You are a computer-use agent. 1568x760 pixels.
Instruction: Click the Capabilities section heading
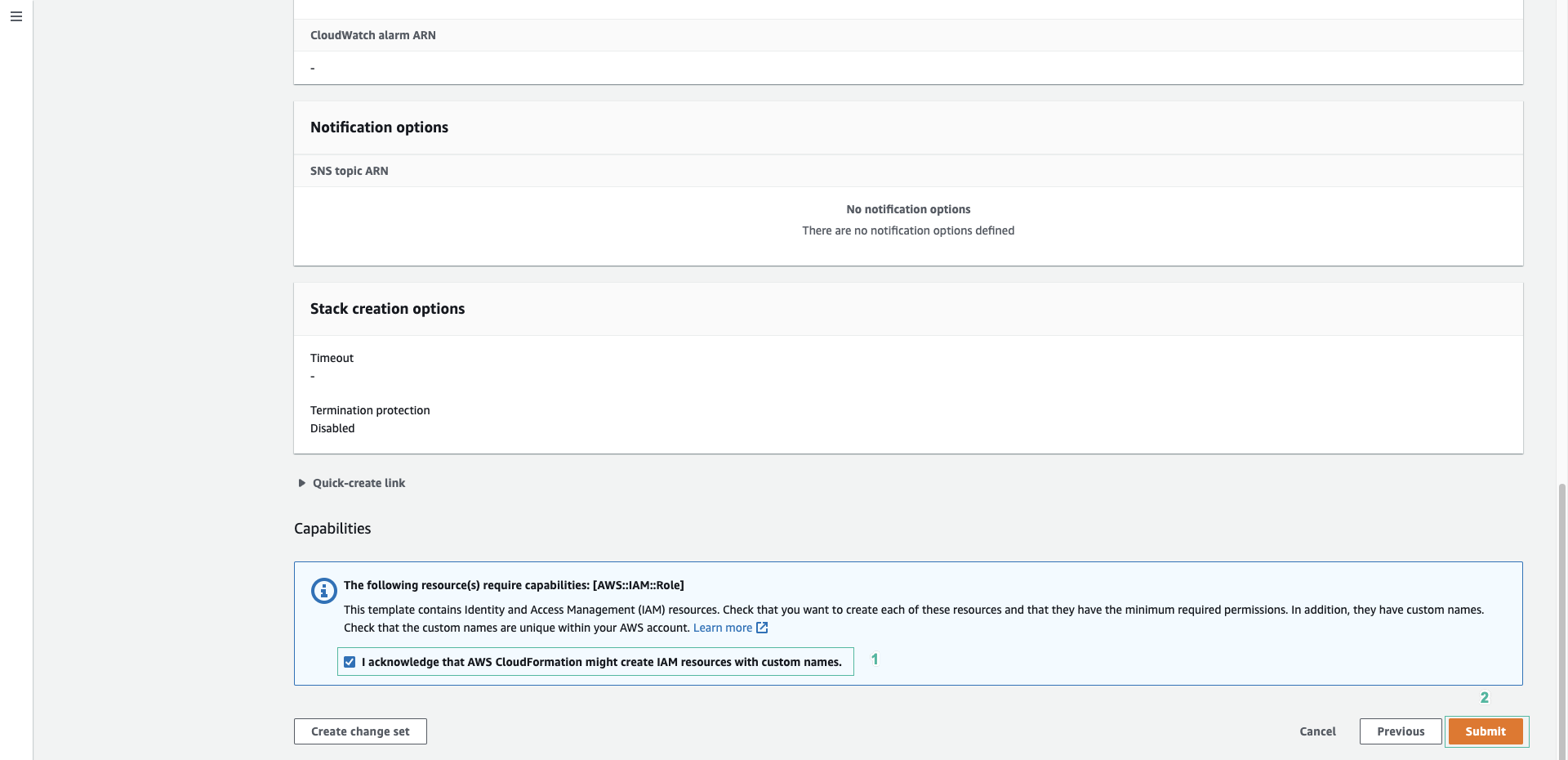pyautogui.click(x=332, y=529)
